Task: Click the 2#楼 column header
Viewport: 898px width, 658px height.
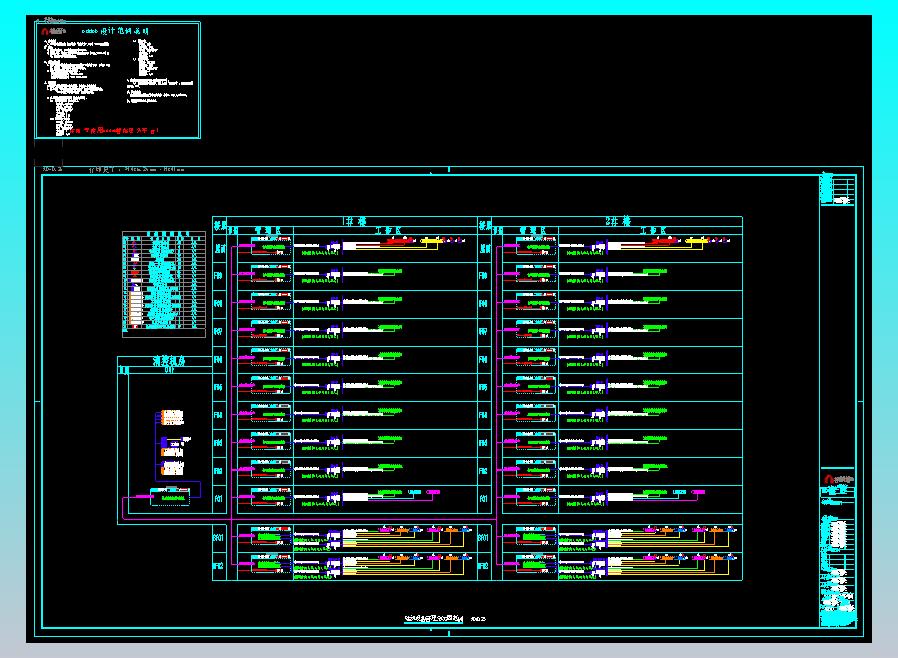Action: (x=618, y=221)
